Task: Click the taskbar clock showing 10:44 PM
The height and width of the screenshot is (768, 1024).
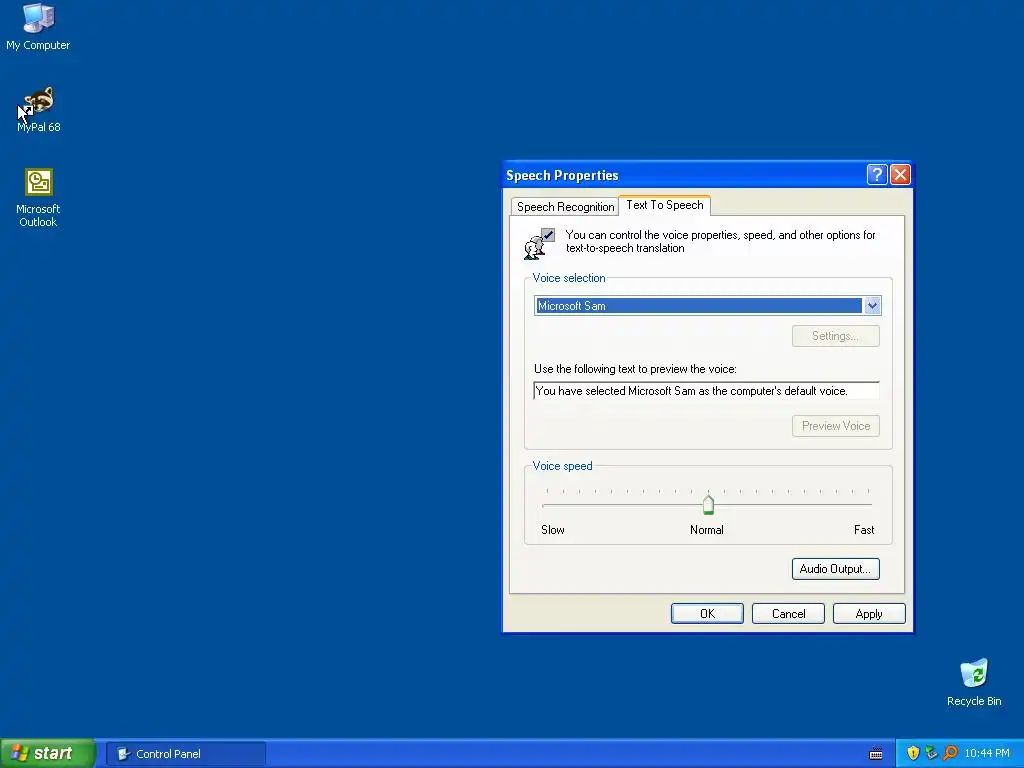Action: point(987,754)
